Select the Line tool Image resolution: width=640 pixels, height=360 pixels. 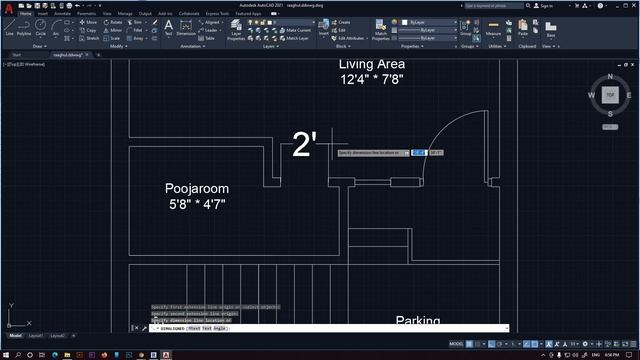click(x=10, y=28)
